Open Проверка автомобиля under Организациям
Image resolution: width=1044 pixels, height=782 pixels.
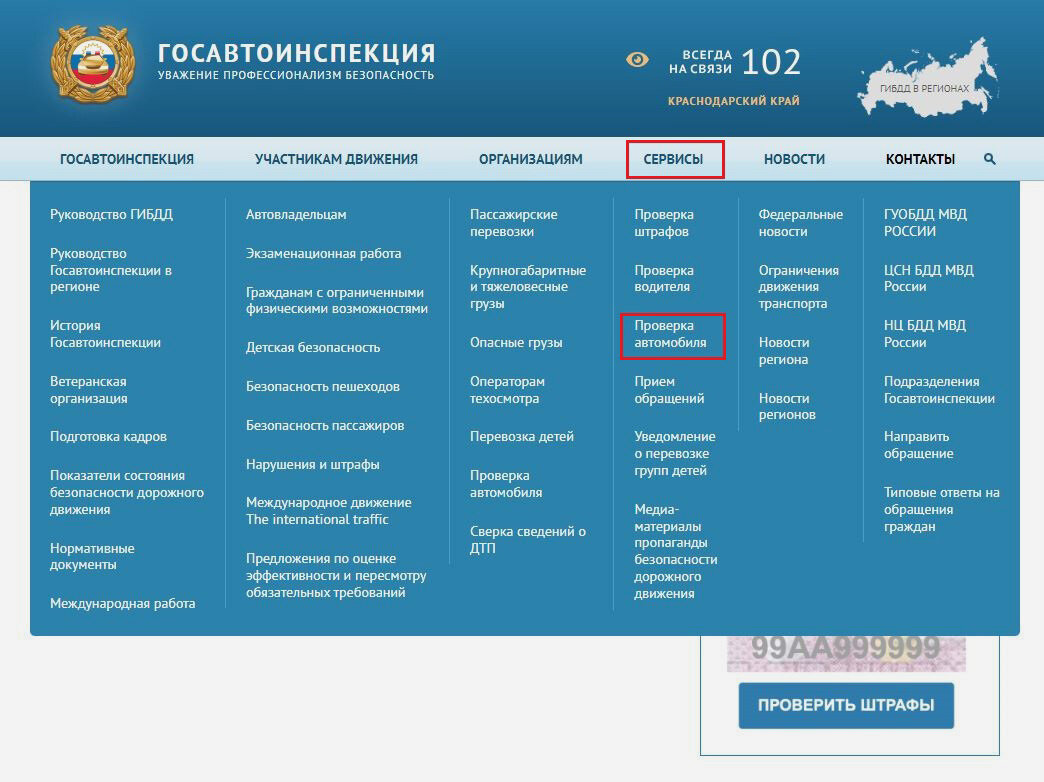click(x=506, y=484)
